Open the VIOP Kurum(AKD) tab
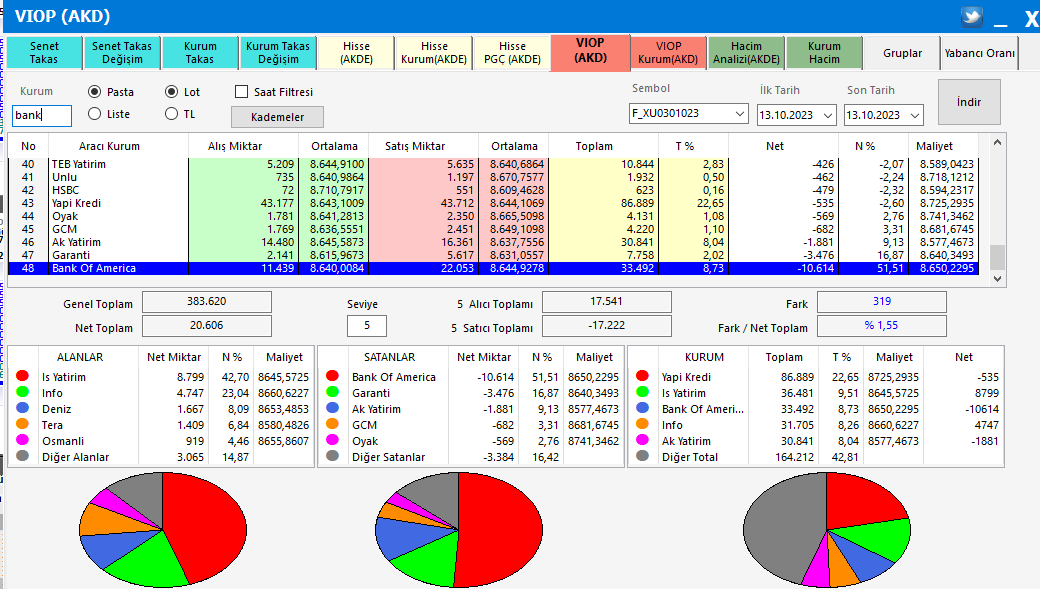Screen dimensions: 1040x589 pyautogui.click(x=669, y=52)
